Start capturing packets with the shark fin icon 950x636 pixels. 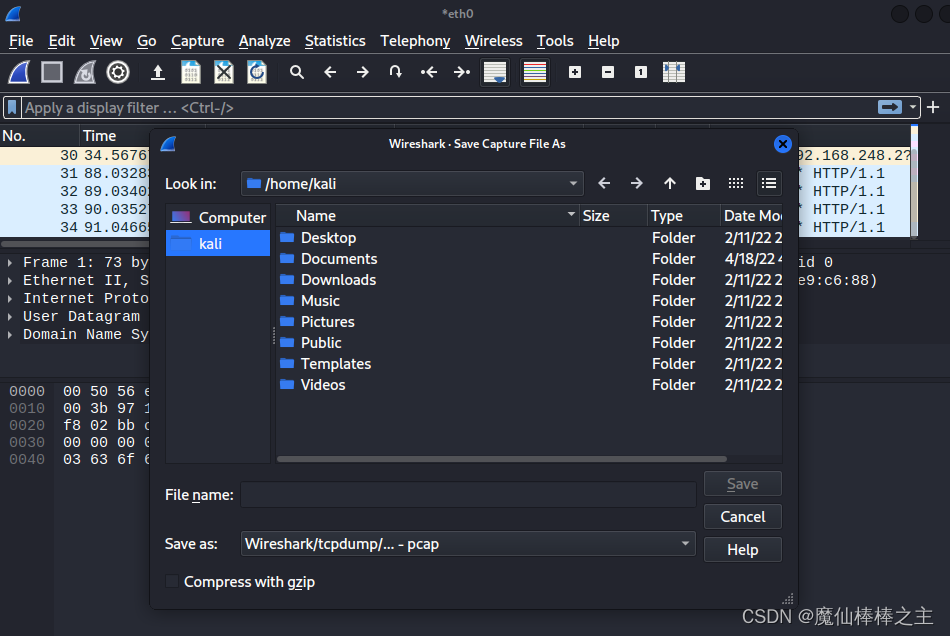point(19,72)
